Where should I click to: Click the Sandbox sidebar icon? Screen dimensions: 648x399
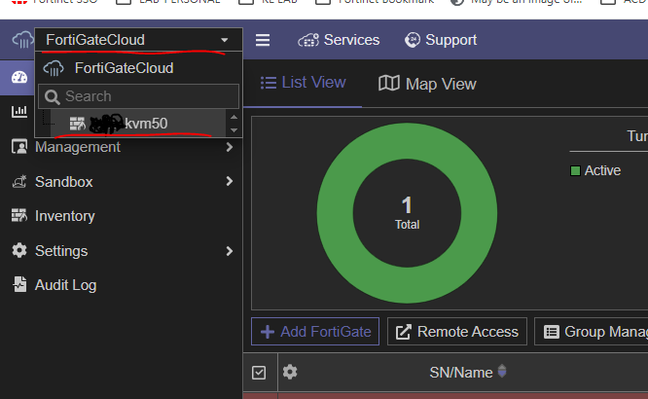pos(19,182)
